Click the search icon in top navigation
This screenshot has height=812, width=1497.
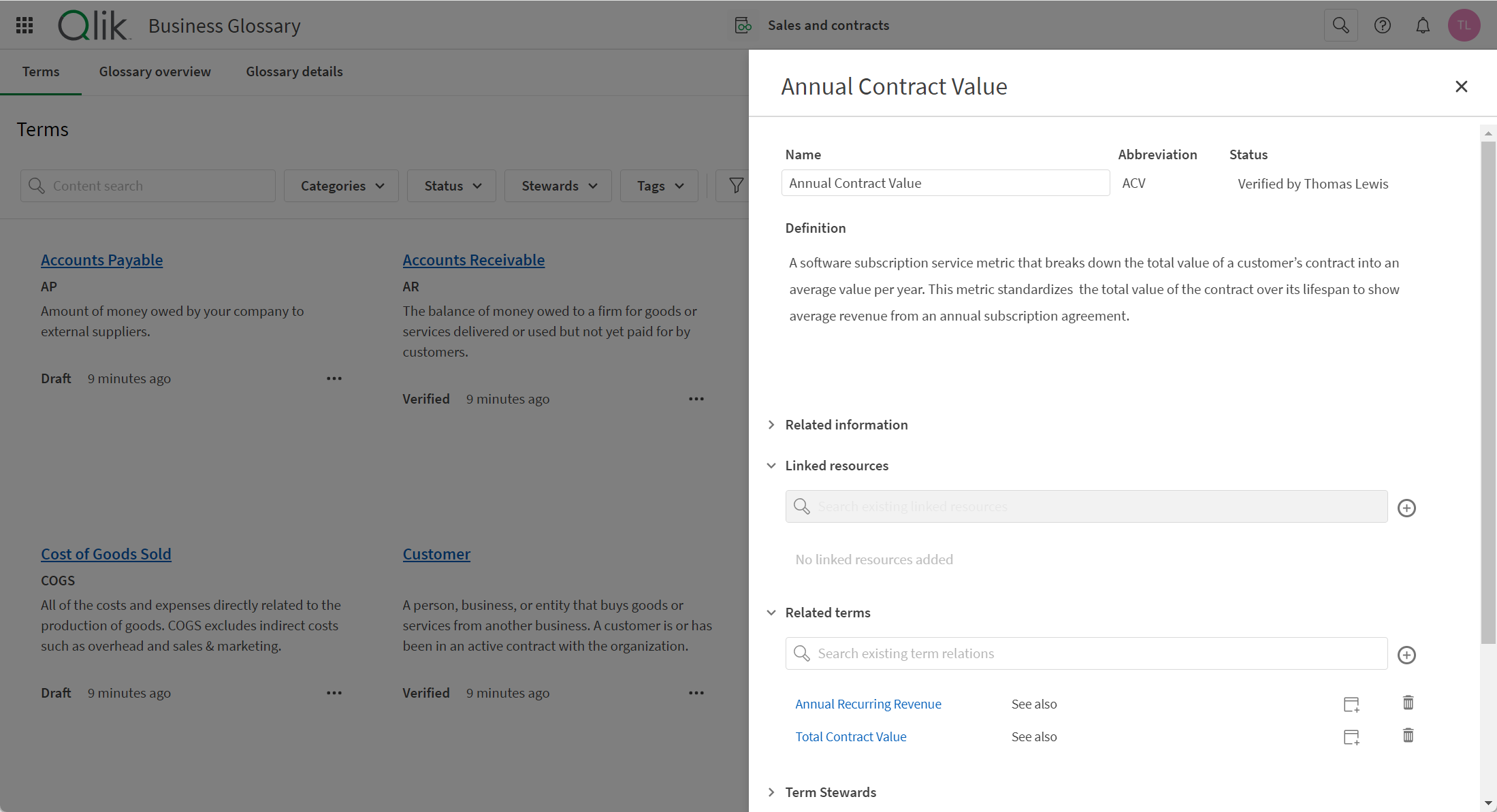pos(1341,25)
